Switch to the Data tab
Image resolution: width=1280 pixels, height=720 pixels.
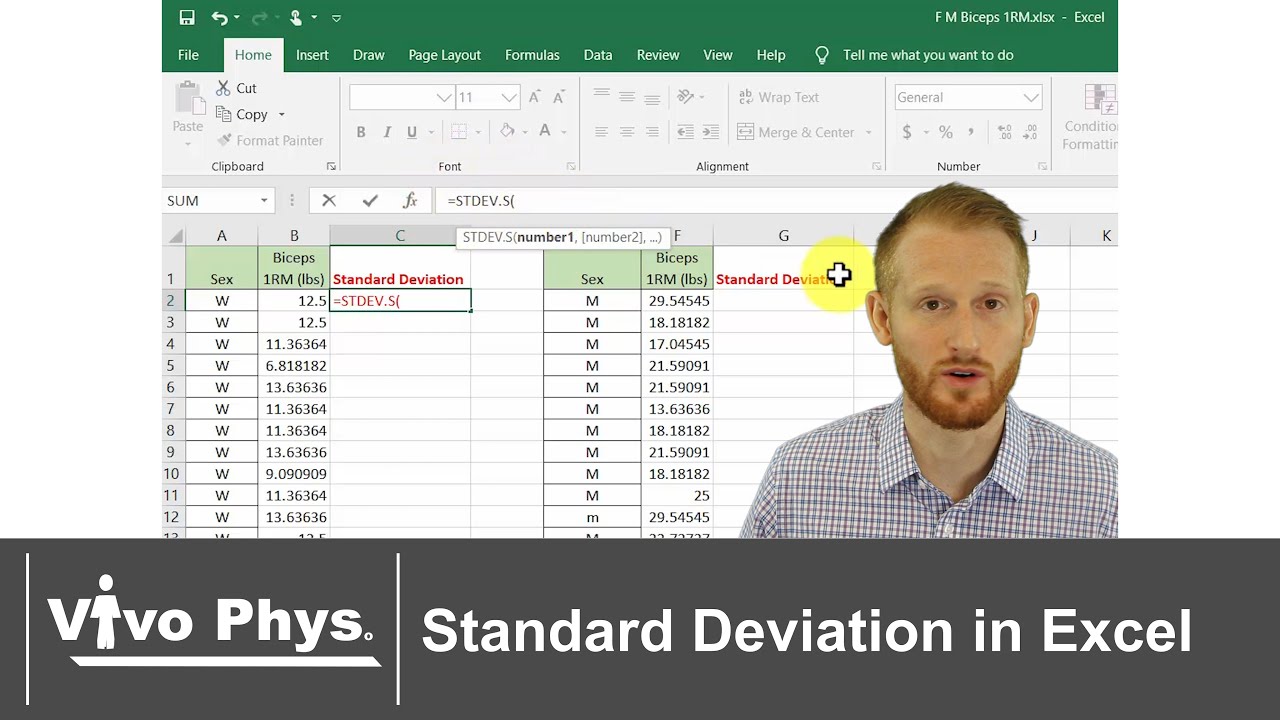598,55
